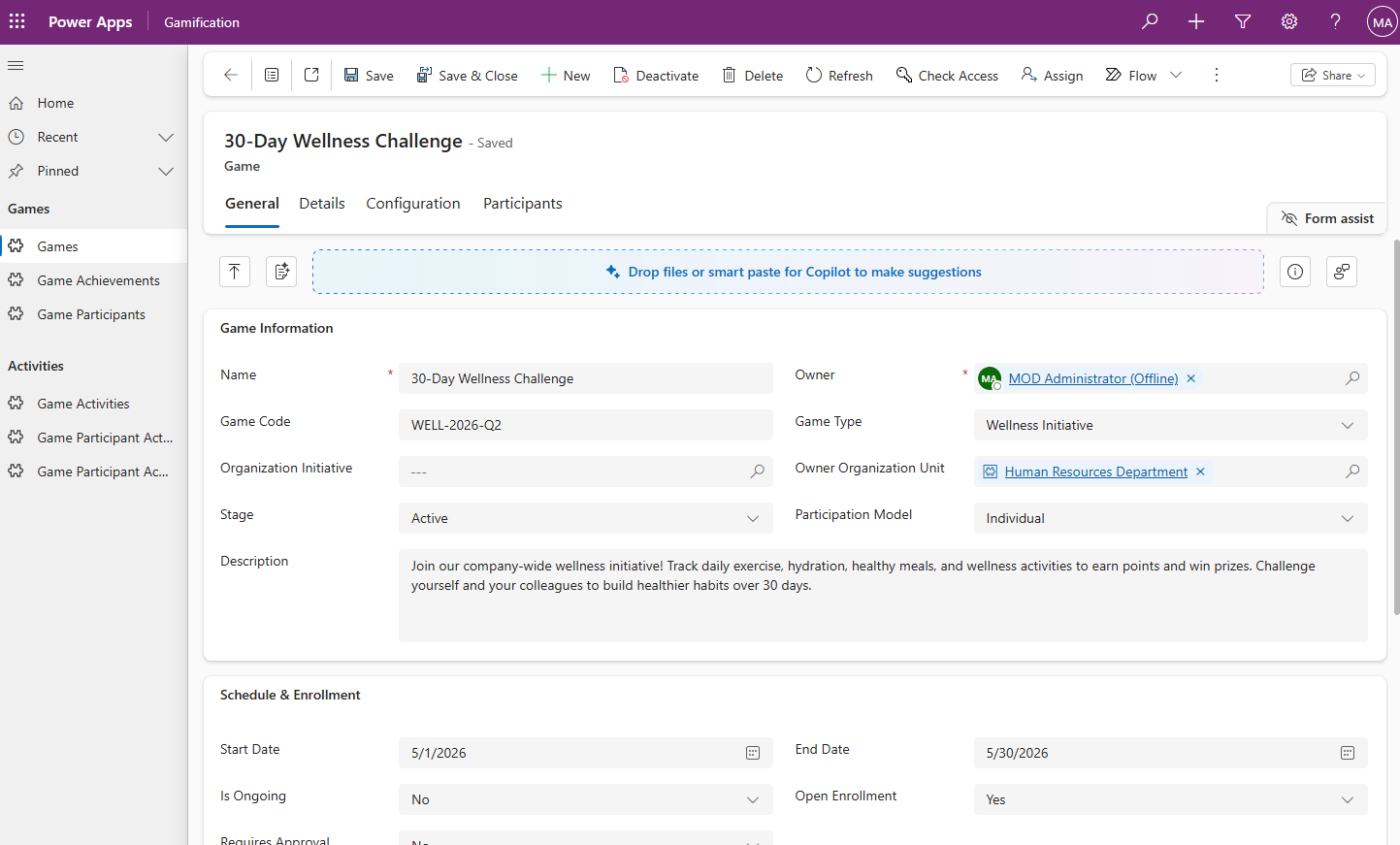The height and width of the screenshot is (845, 1400).
Task: Open record in new window icon
Action: pyautogui.click(x=311, y=75)
